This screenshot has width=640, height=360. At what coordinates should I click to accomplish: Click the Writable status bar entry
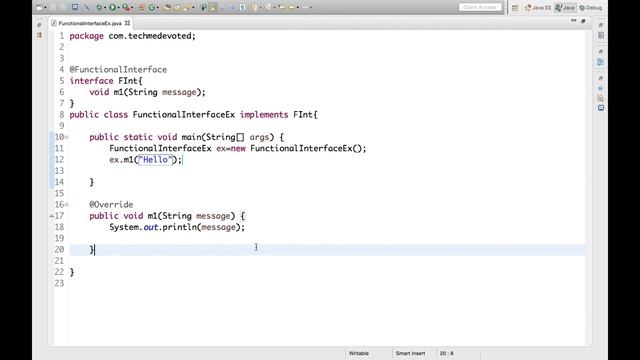[x=359, y=353]
